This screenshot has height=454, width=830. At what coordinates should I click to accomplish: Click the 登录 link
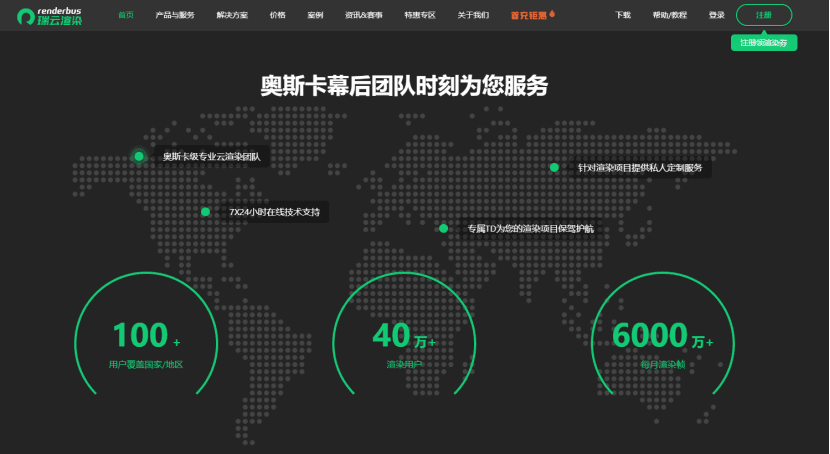click(716, 16)
